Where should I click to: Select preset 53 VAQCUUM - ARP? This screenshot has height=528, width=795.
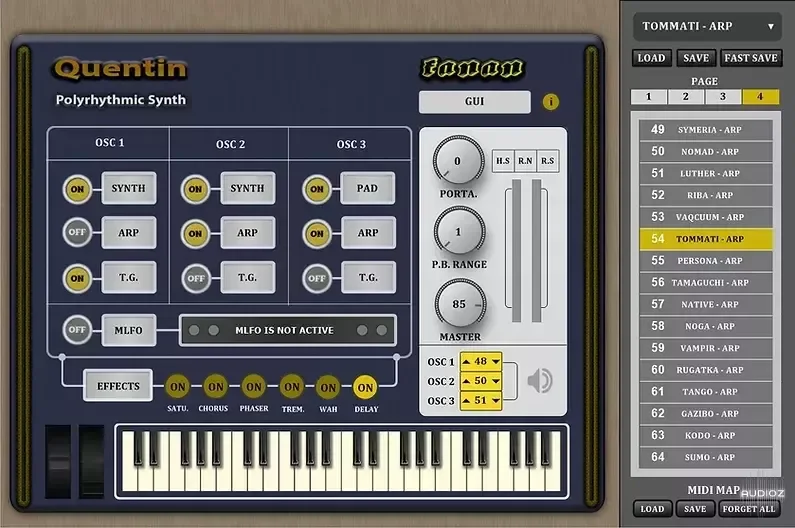(x=706, y=217)
